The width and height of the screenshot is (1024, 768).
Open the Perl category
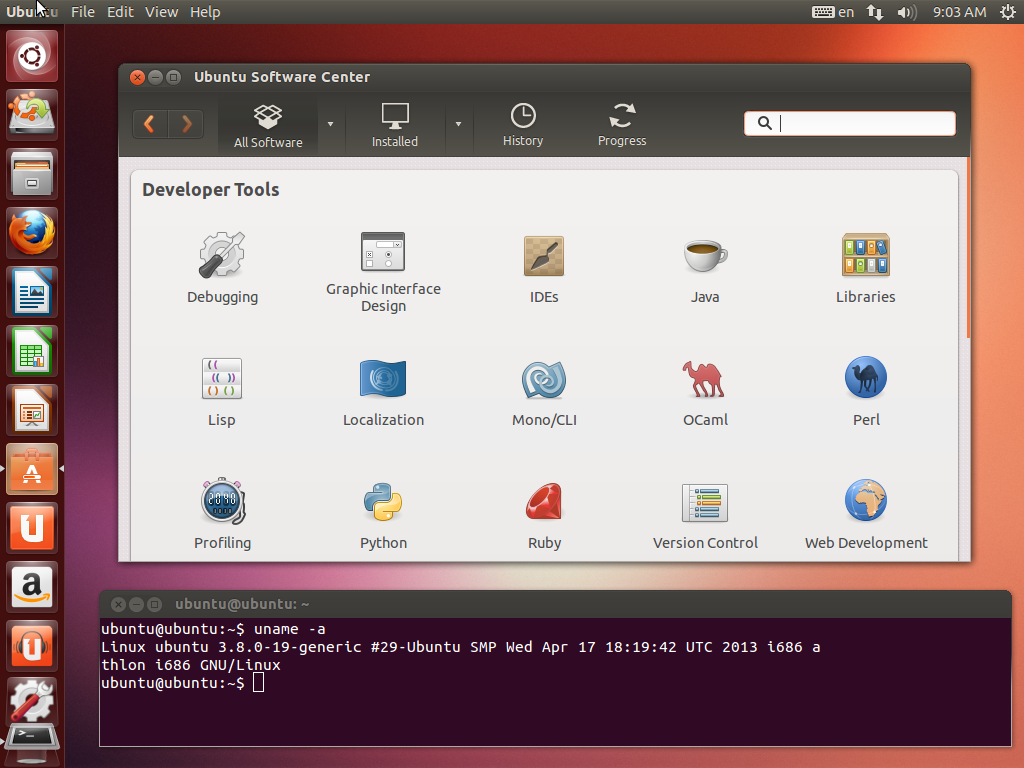[865, 391]
